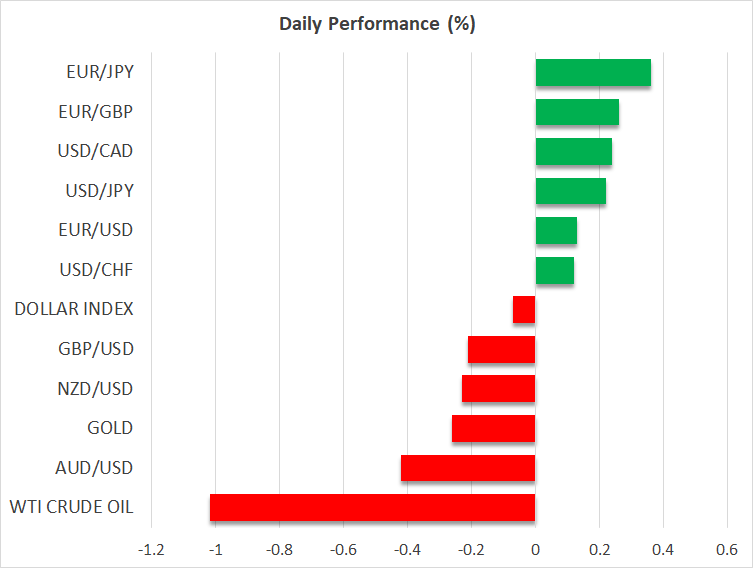The image size is (753, 568).
Task: Click the -1.2 axis tick label
Action: click(151, 550)
